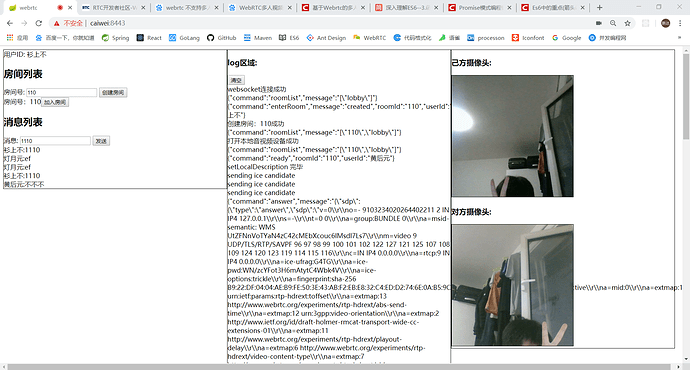The image size is (690, 370).
Task: Go forward using the browser forward arrow
Action: coord(24,23)
